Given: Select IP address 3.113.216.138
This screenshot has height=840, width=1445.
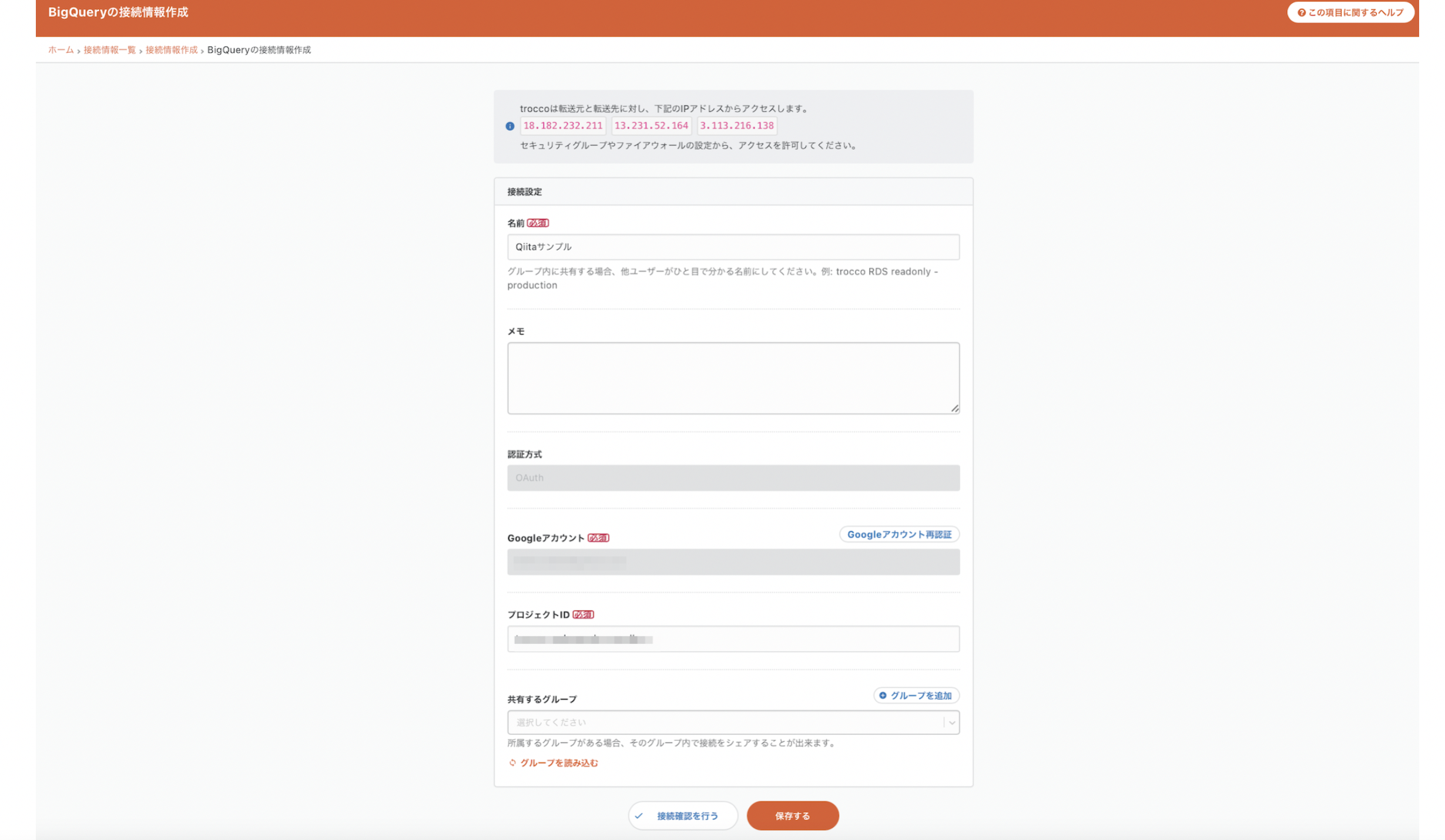Looking at the screenshot, I should 736,126.
